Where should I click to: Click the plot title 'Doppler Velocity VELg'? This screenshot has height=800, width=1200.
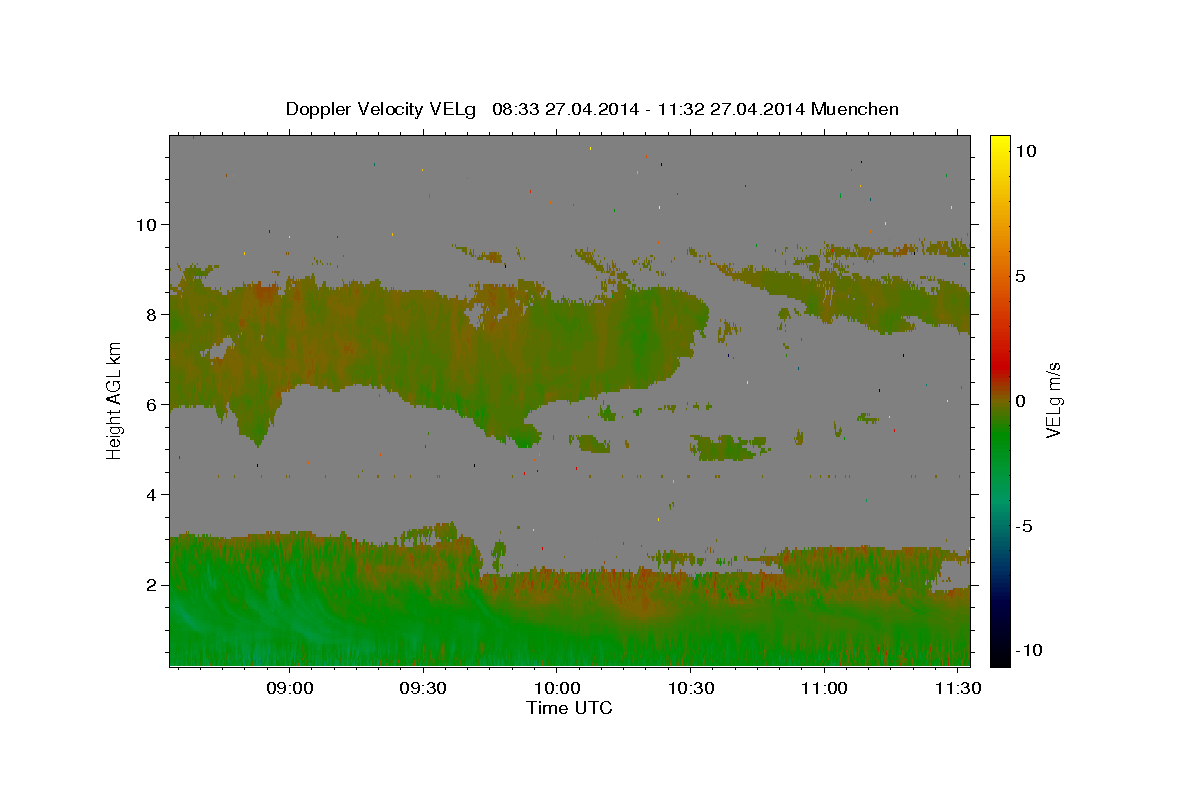382,109
